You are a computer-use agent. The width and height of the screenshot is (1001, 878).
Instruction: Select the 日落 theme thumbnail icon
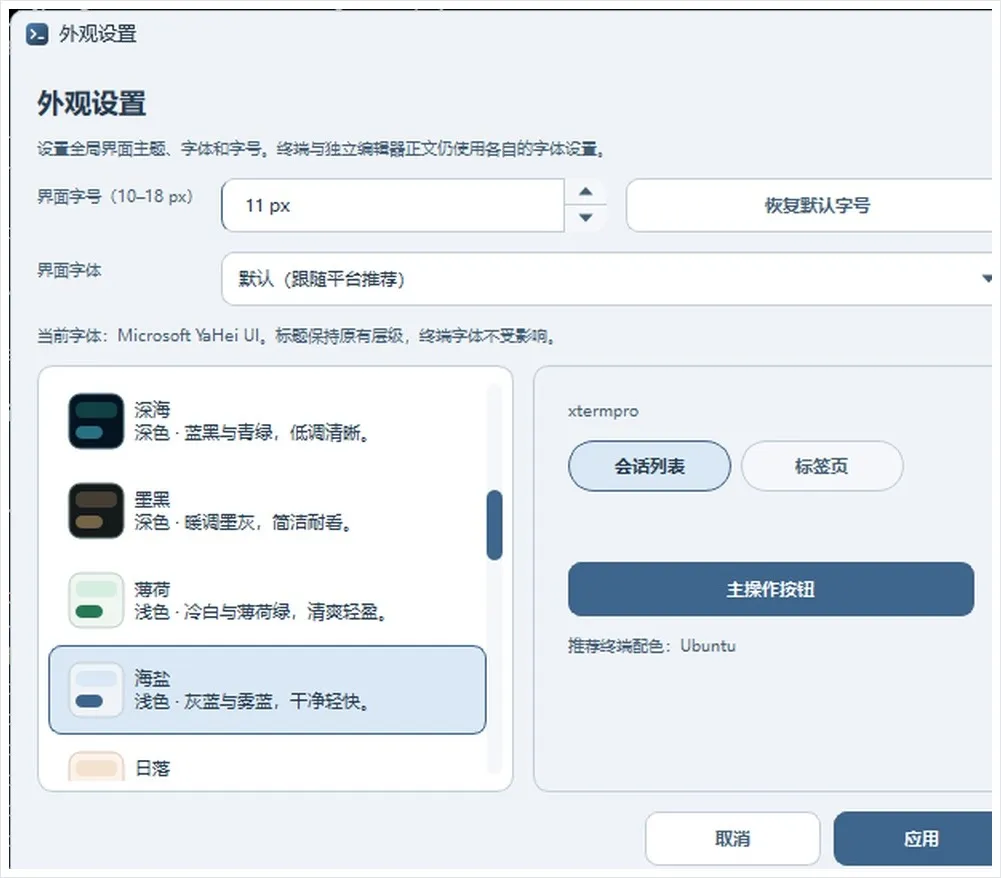coord(96,766)
